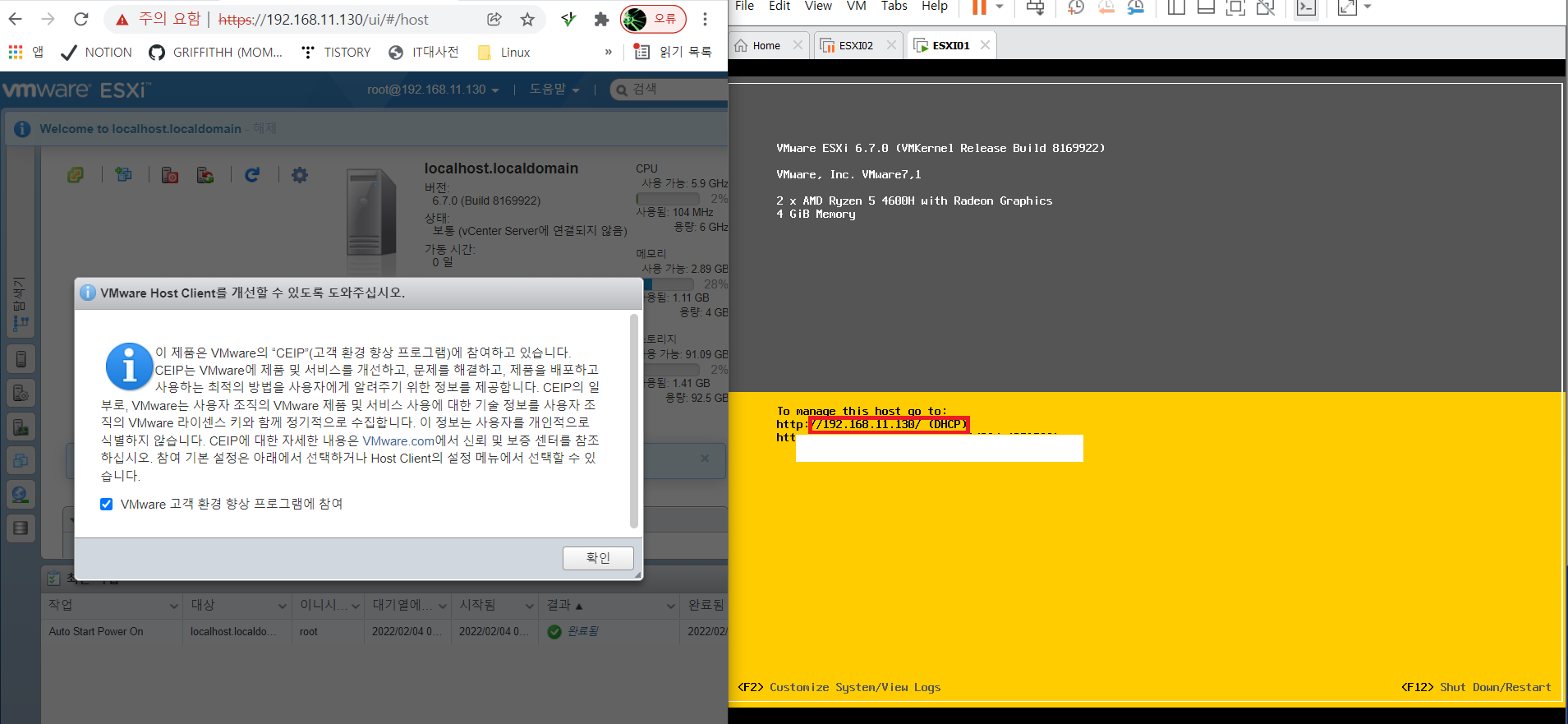Viewport: 1568px width, 724px height.
Task: Open the 작업 column dropdown arrow
Action: [x=174, y=606]
